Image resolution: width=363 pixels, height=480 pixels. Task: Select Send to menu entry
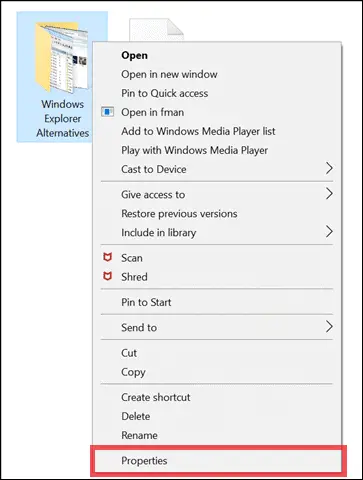click(217, 327)
